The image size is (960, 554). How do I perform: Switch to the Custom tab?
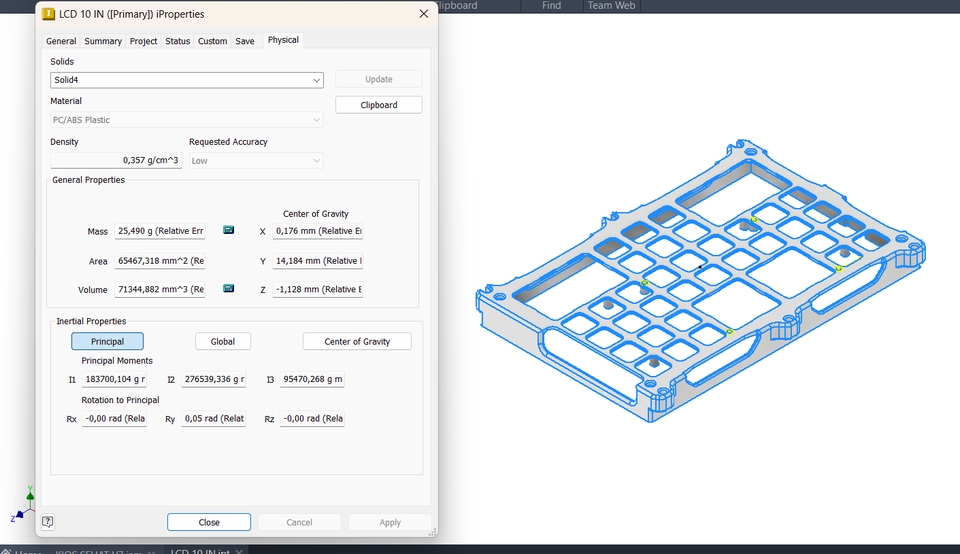[212, 41]
